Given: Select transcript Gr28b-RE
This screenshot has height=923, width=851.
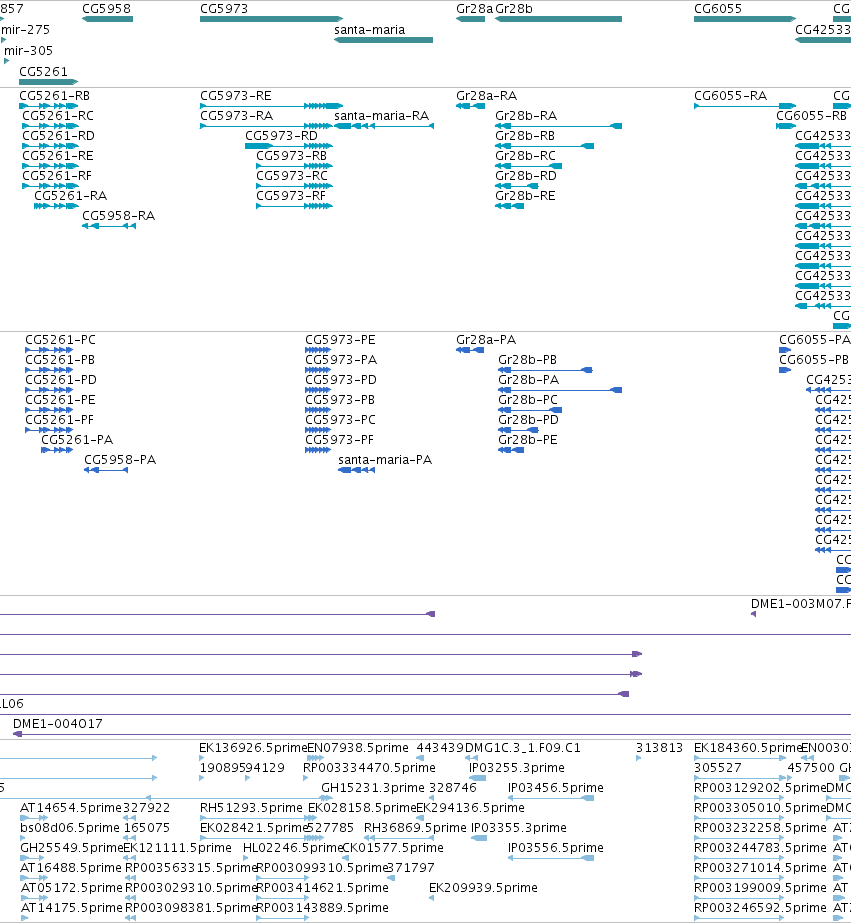Looking at the screenshot, I should point(525,196).
